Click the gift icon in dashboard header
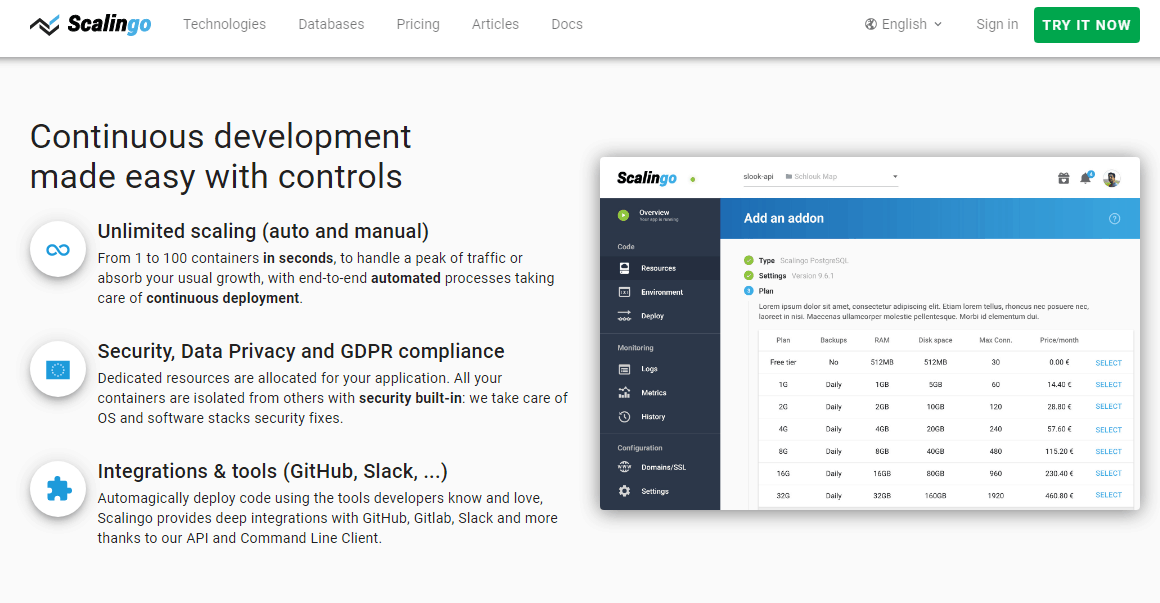Screen dimensions: 1160x603 [1063, 178]
